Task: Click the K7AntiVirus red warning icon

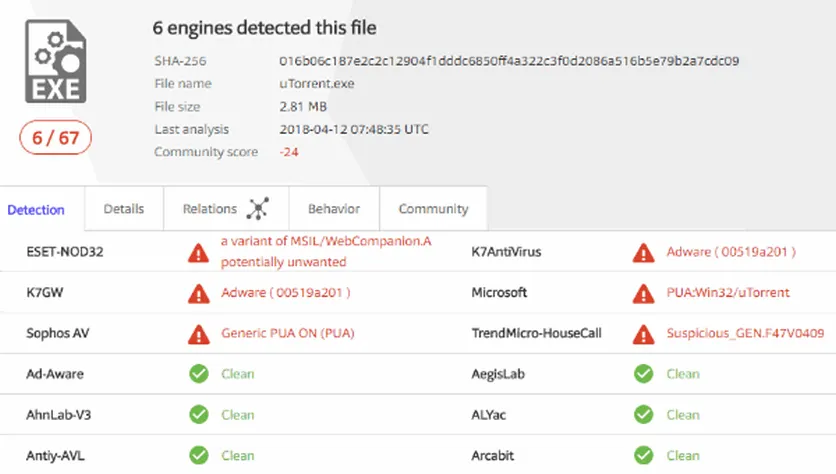Action: point(643,253)
